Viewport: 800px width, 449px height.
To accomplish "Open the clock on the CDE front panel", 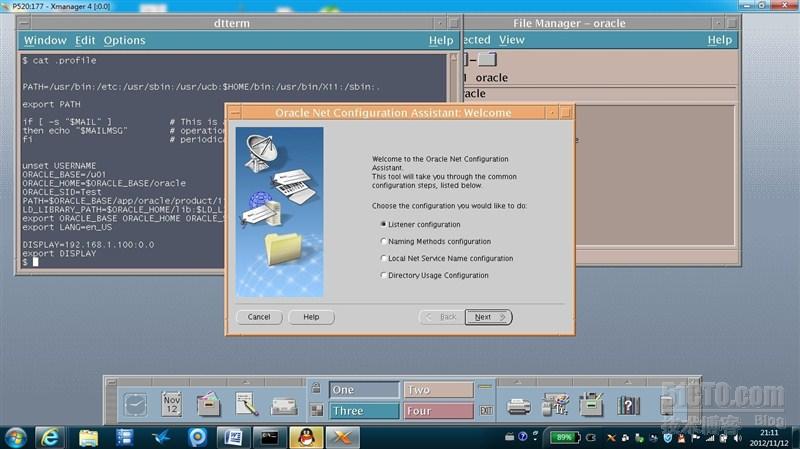I will (135, 405).
